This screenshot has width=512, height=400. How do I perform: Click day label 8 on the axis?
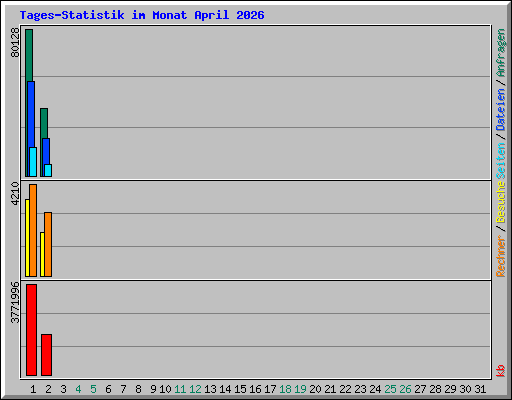(x=138, y=389)
